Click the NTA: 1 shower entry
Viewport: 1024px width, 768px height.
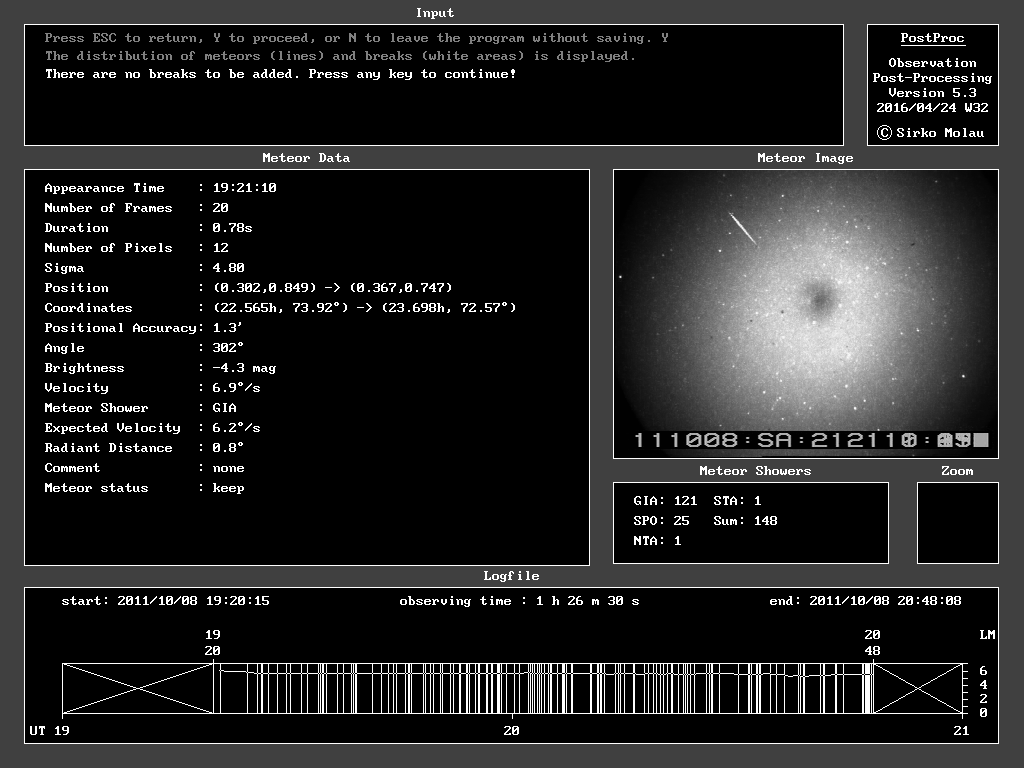tap(657, 541)
